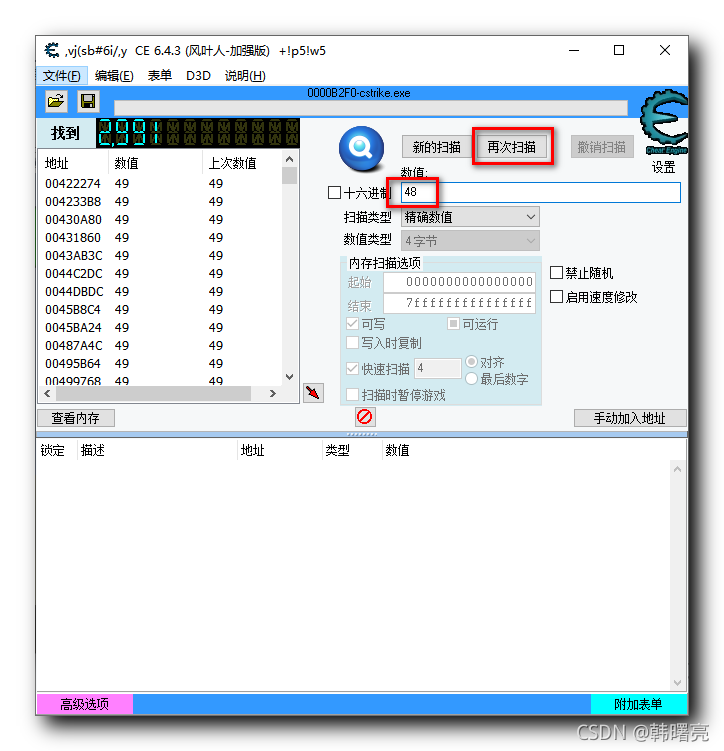Viewport: 724px width, 751px height.
Task: Click the 设置 label under the logo
Action: pyautogui.click(x=663, y=167)
